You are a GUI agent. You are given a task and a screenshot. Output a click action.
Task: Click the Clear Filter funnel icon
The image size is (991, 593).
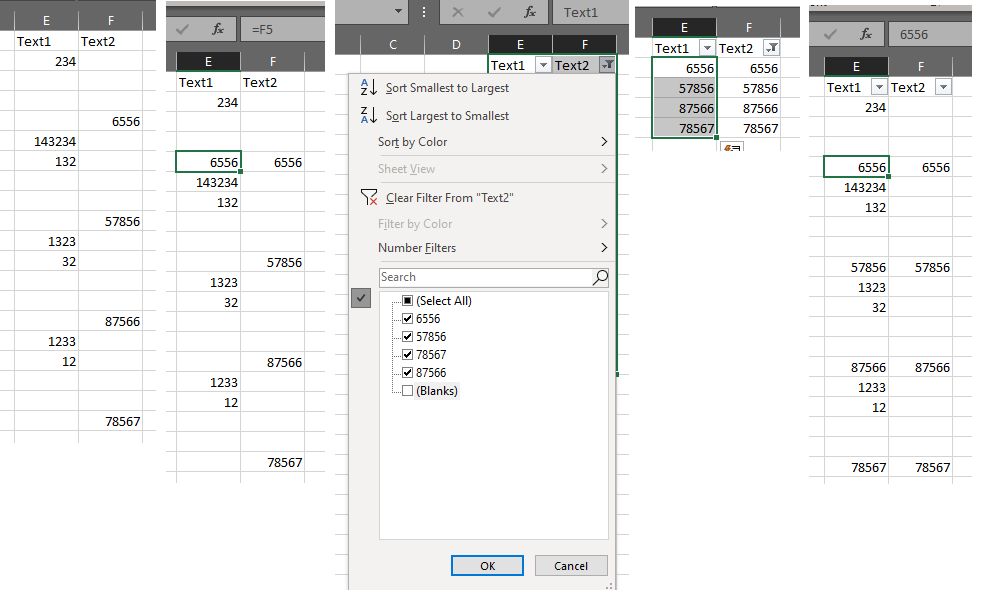click(368, 197)
